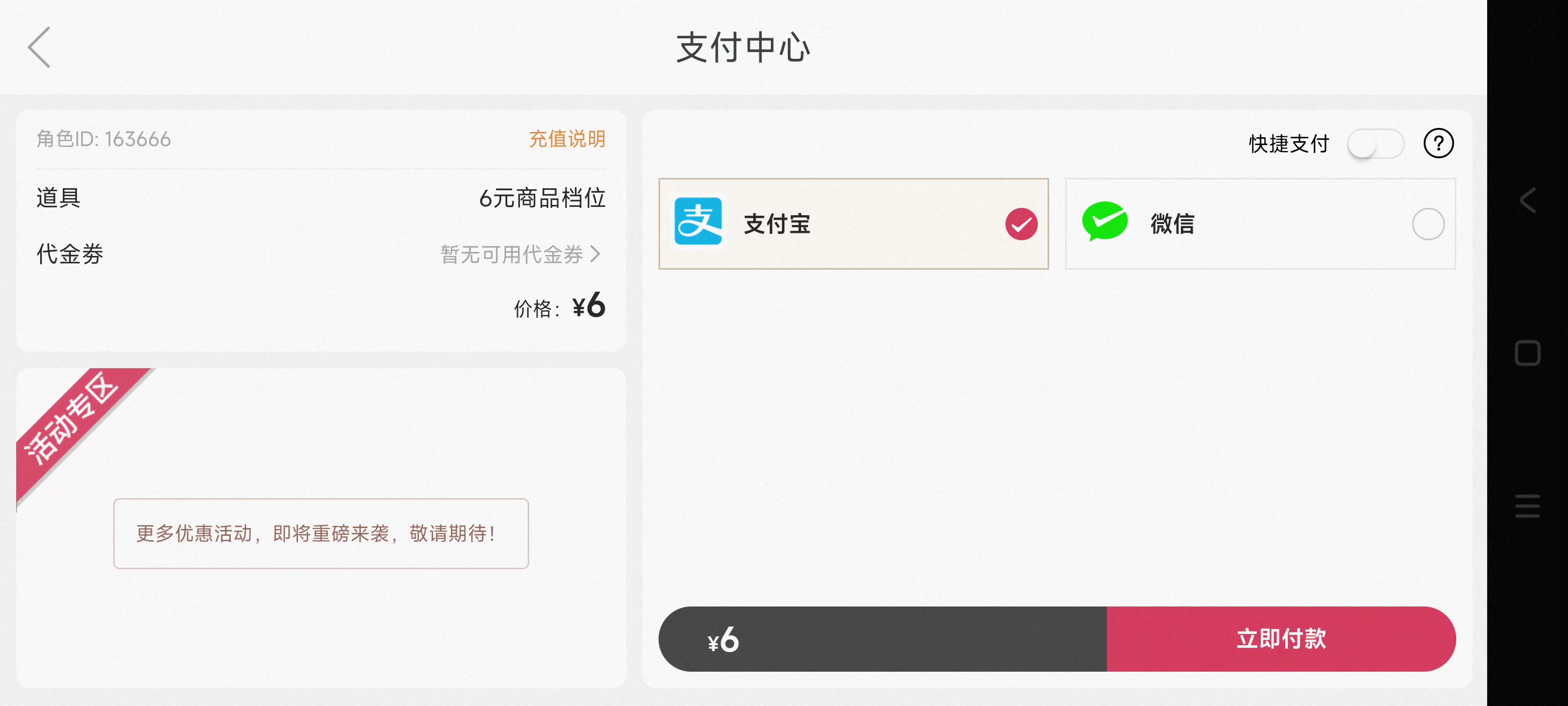Choose the 微信 payment option

1260,224
